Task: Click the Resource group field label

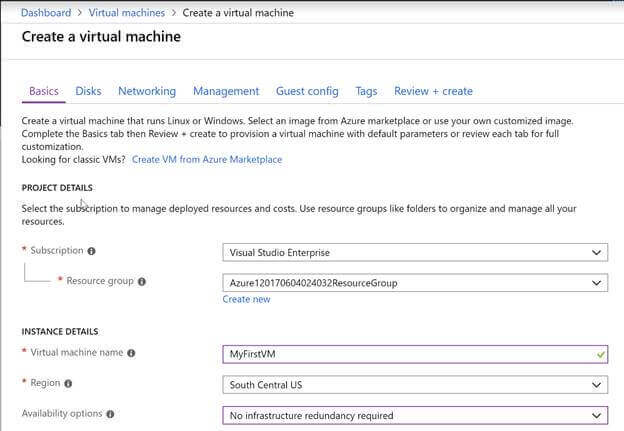Action: tap(100, 281)
